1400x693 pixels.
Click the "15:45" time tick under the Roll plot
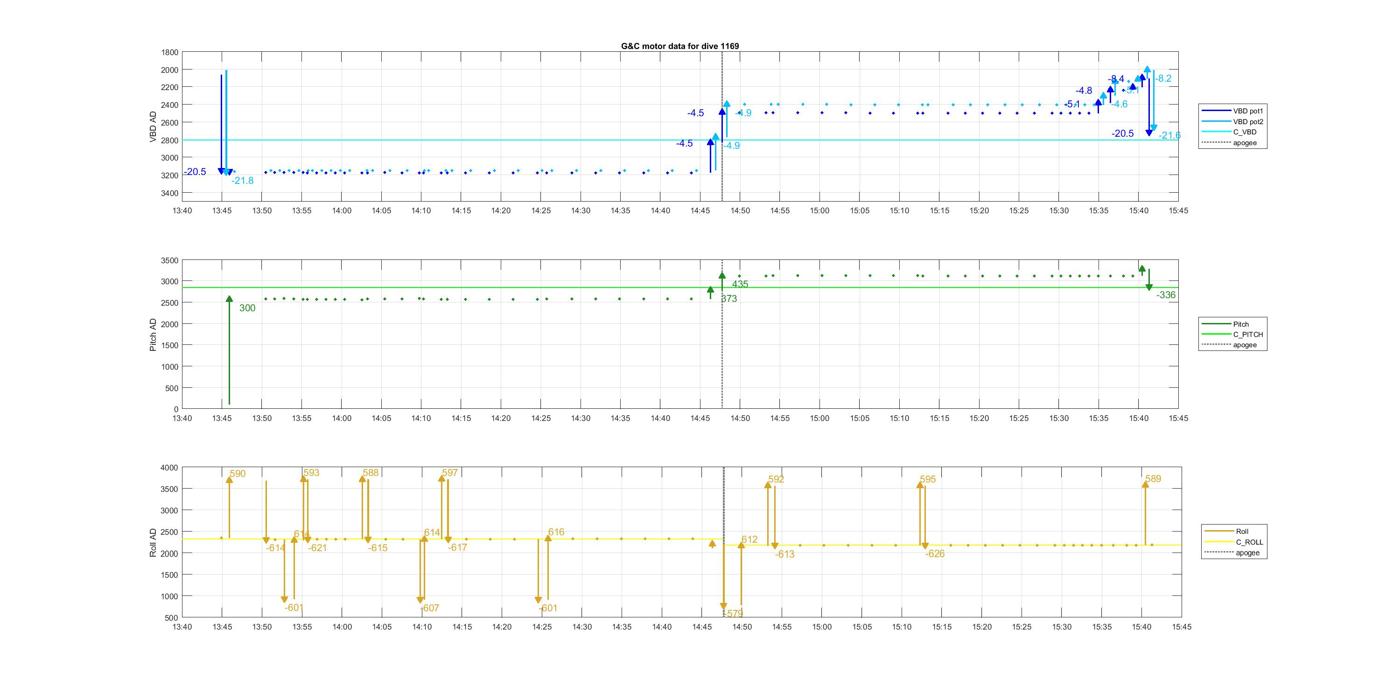(1182, 628)
